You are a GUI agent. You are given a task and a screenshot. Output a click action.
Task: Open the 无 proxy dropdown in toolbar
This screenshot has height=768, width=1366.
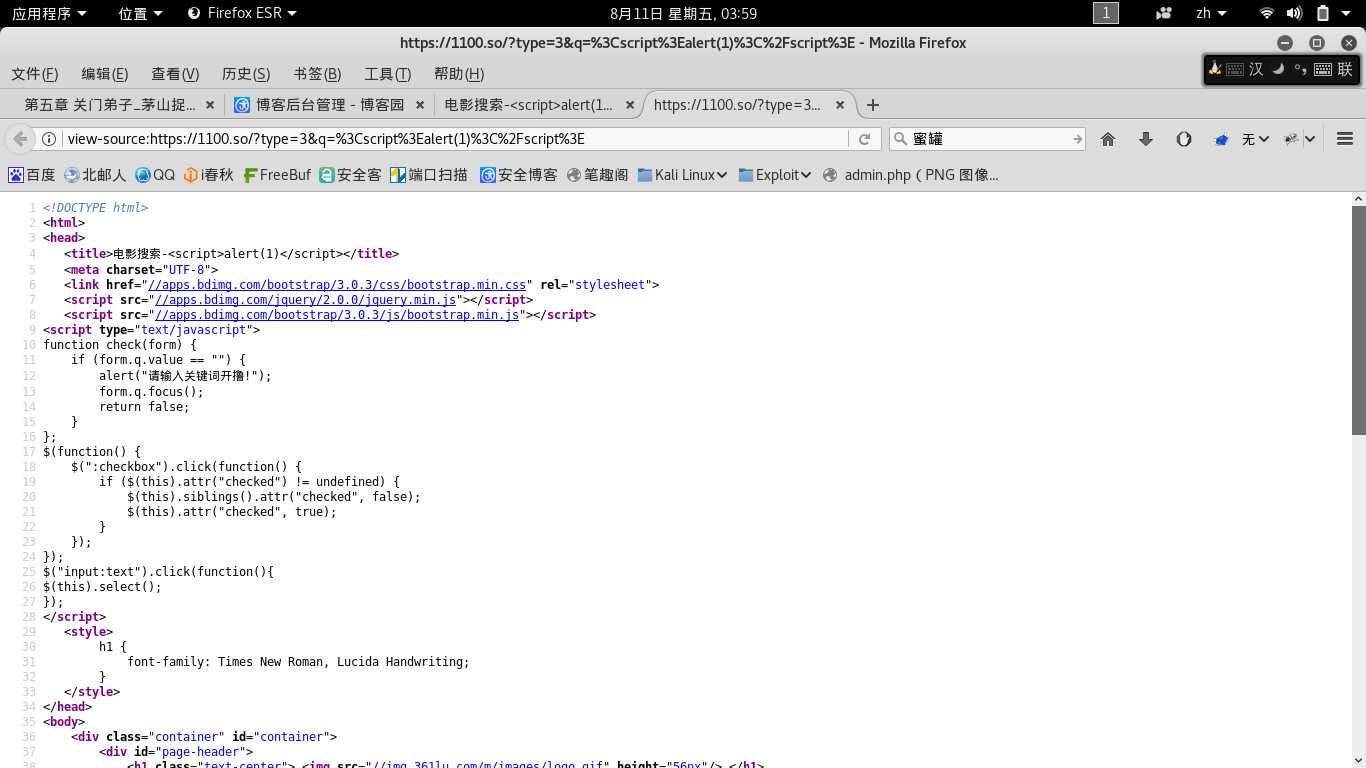click(1255, 139)
